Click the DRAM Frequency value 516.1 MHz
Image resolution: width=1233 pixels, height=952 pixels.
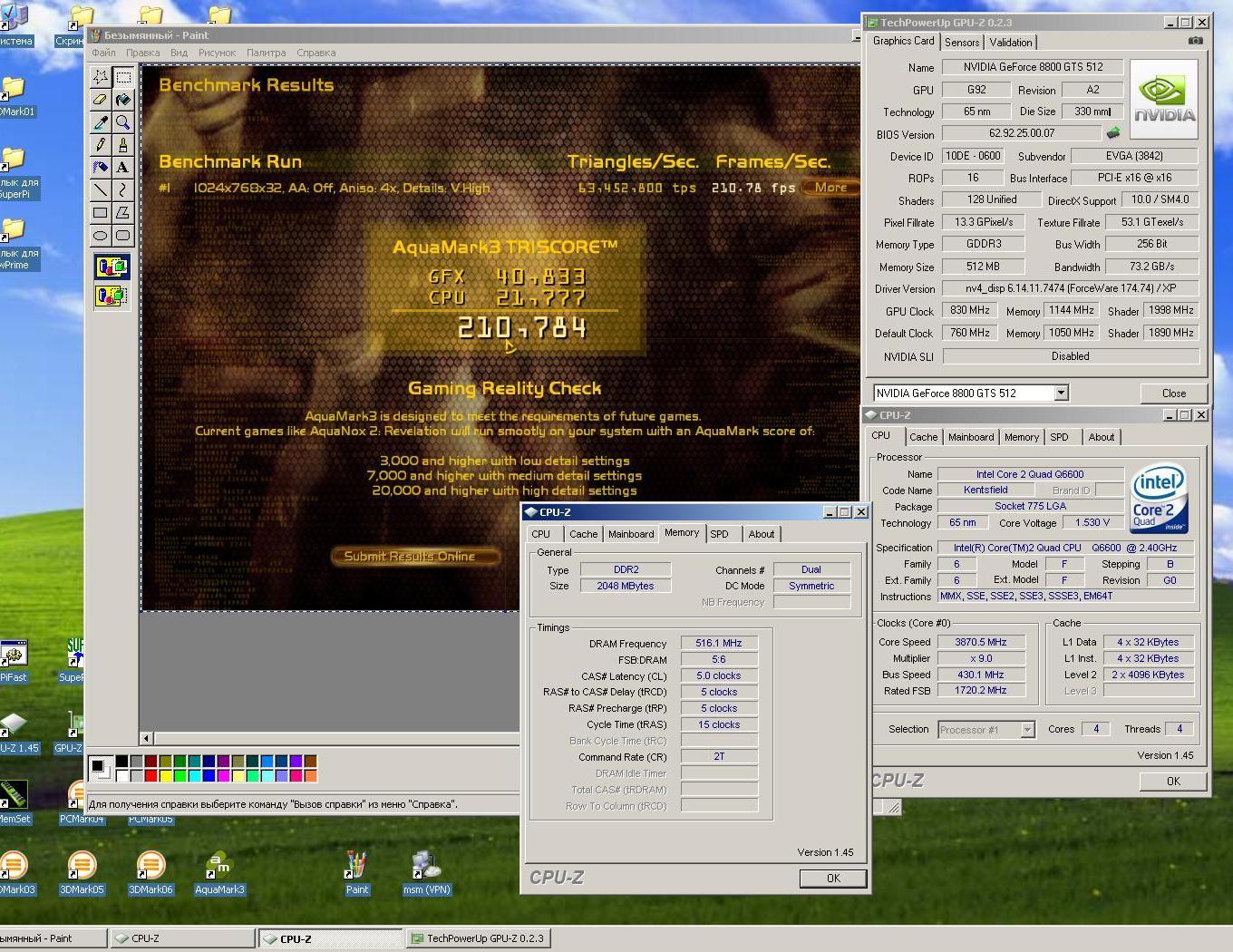(719, 643)
